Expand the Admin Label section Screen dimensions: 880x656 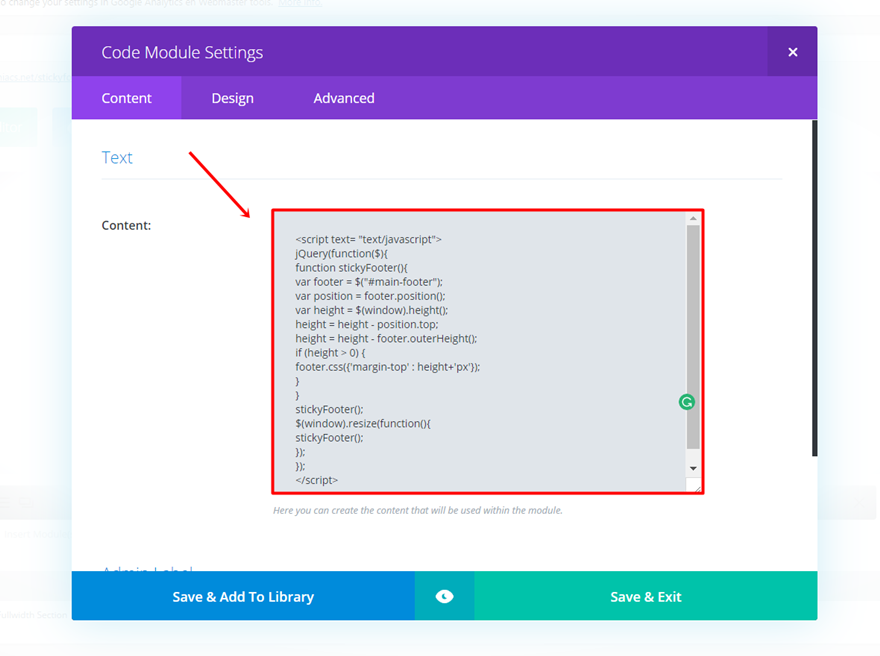[147, 567]
